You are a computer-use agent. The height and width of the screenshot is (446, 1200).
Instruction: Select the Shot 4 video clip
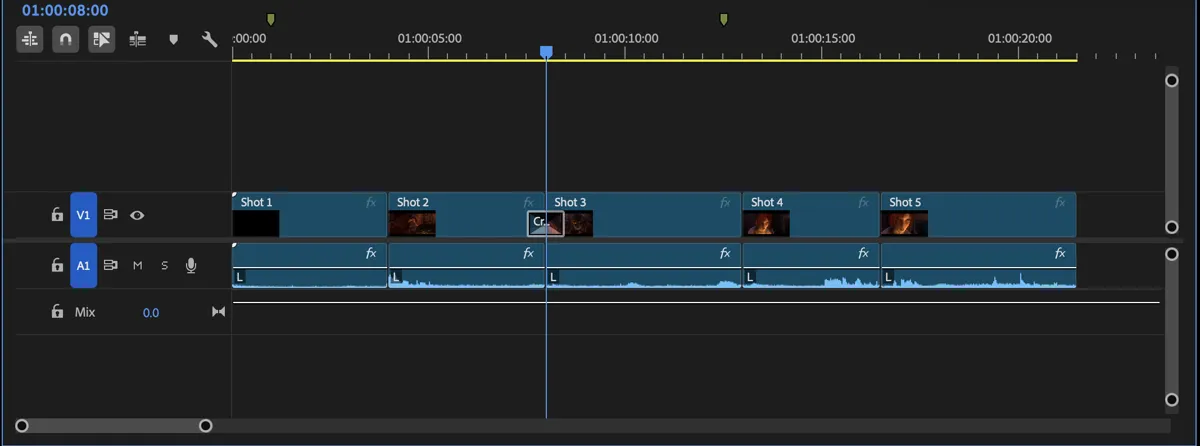(811, 215)
